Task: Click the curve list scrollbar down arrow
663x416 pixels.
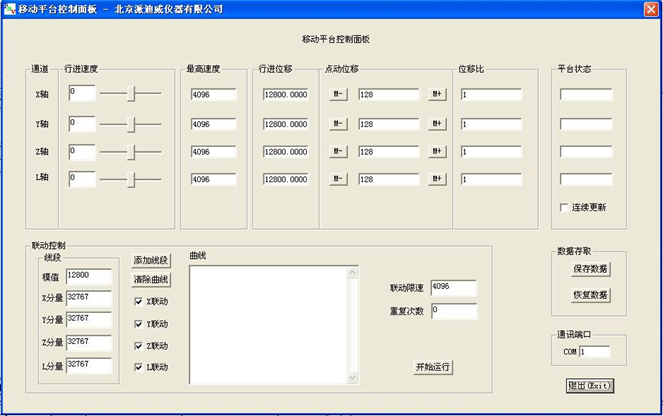Action: coord(352,378)
